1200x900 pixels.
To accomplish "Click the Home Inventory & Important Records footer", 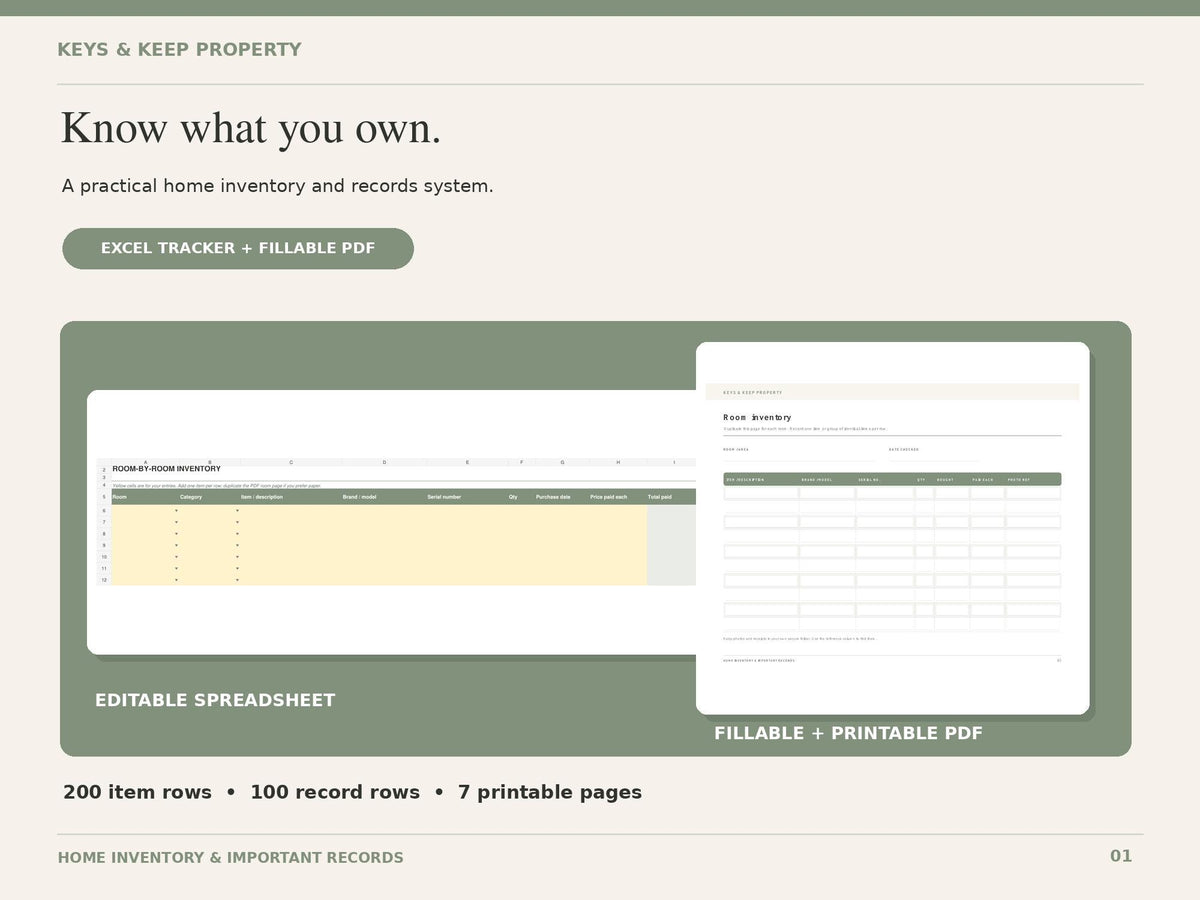I will click(x=231, y=858).
